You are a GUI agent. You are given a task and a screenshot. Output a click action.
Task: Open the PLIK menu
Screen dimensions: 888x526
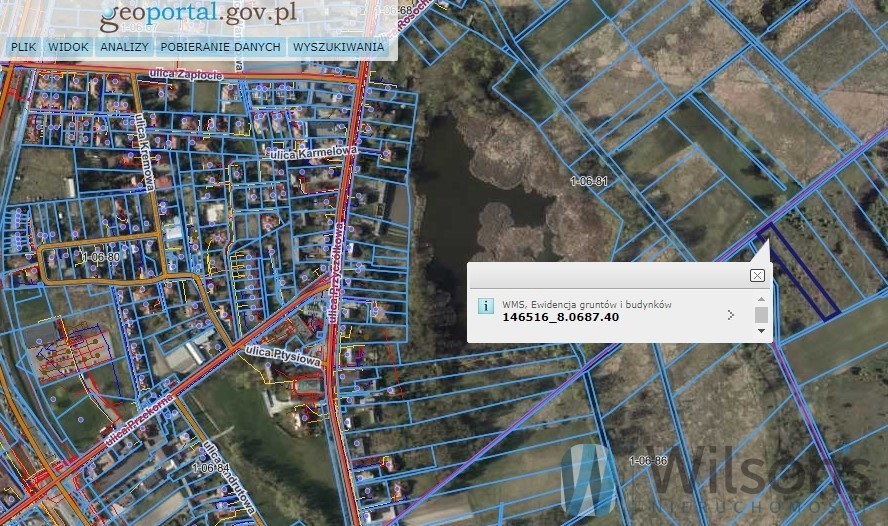click(x=23, y=47)
